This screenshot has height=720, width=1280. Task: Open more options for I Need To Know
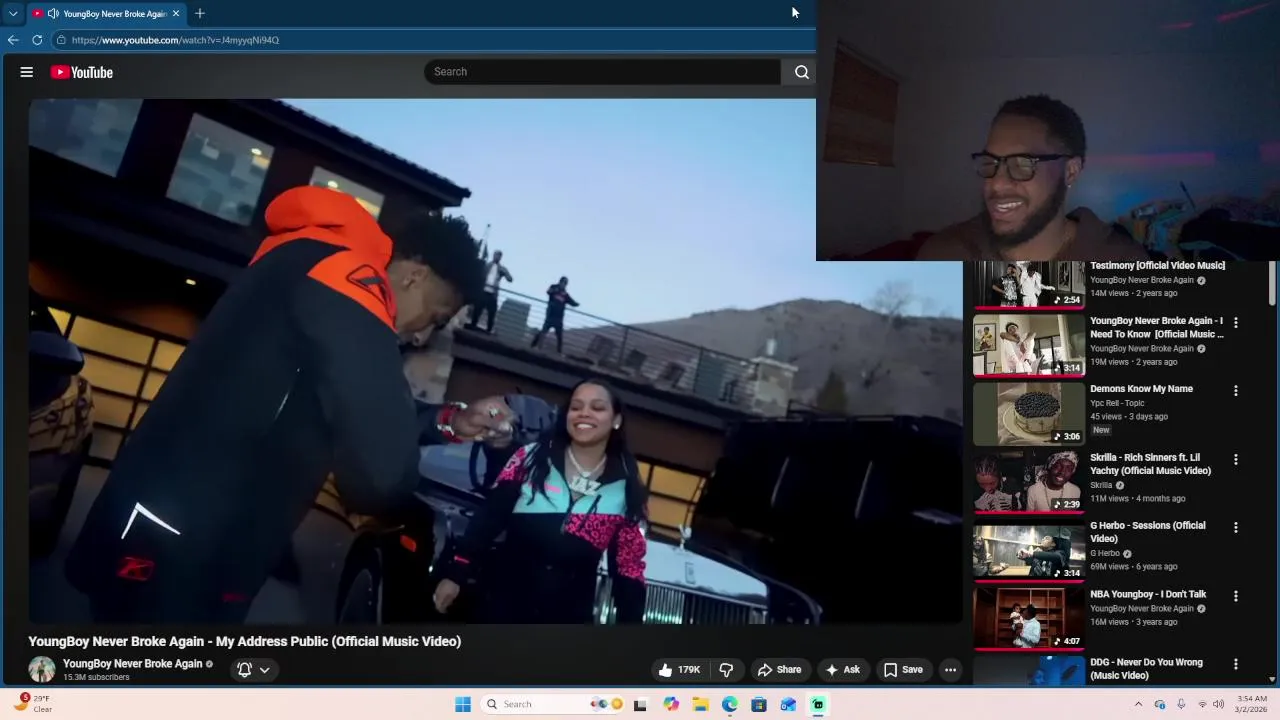pyautogui.click(x=1236, y=322)
